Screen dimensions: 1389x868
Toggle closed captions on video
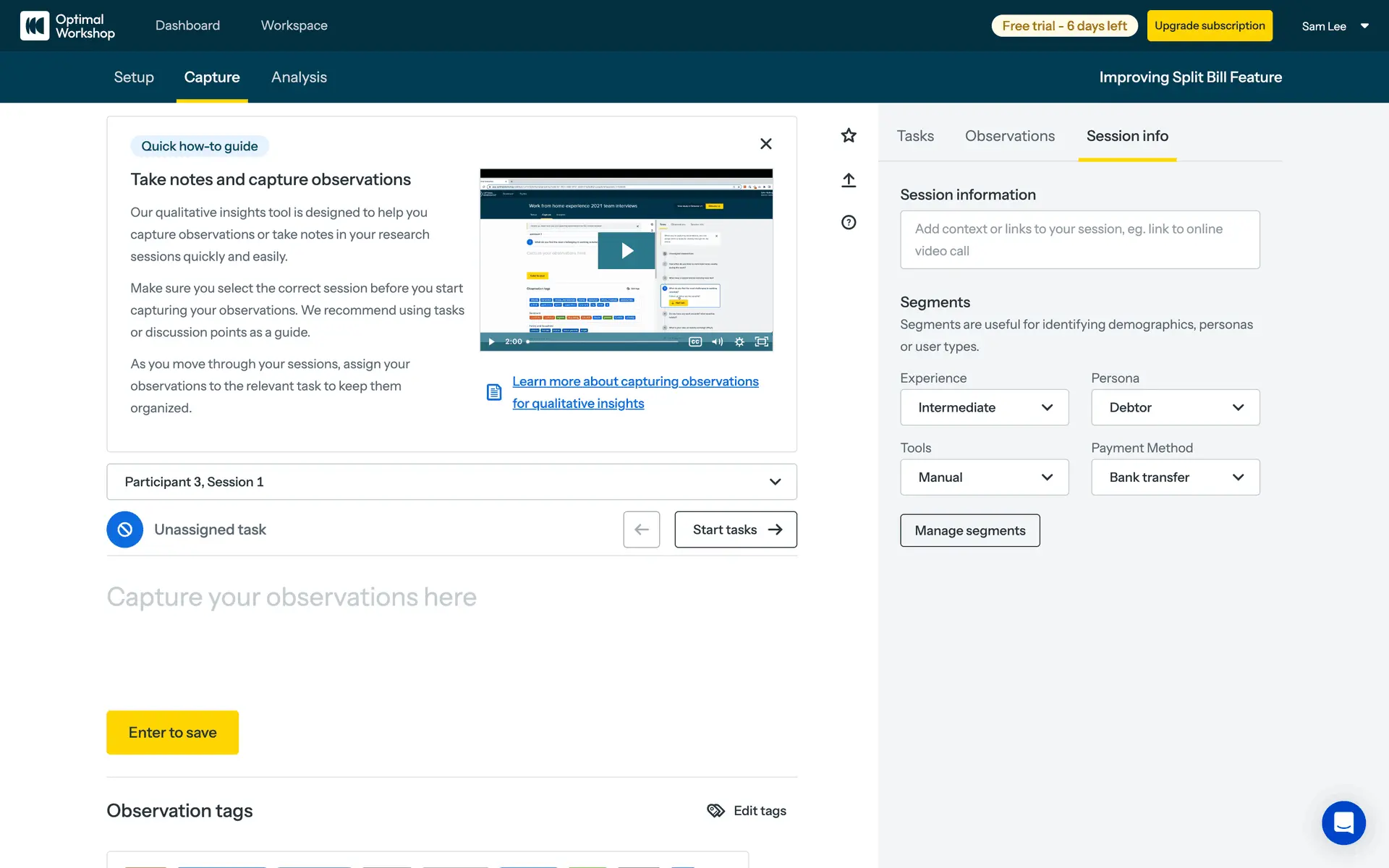coord(694,341)
